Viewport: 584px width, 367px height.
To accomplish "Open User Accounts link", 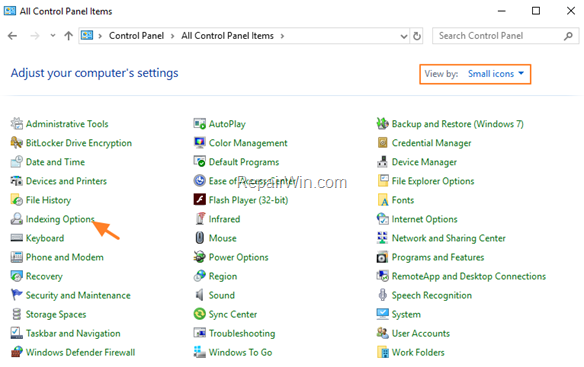I will coord(420,333).
